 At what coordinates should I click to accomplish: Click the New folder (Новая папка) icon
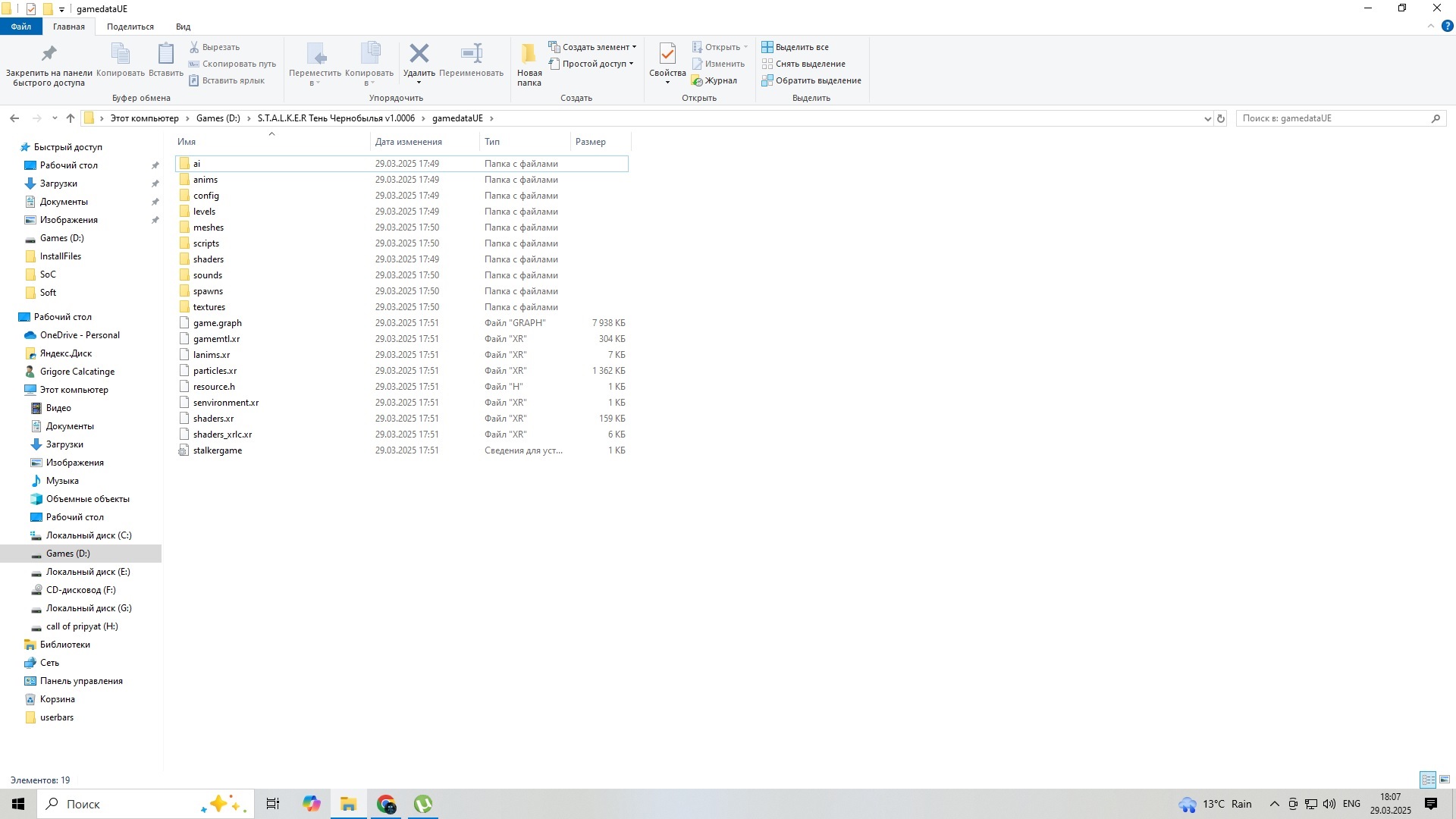point(529,55)
